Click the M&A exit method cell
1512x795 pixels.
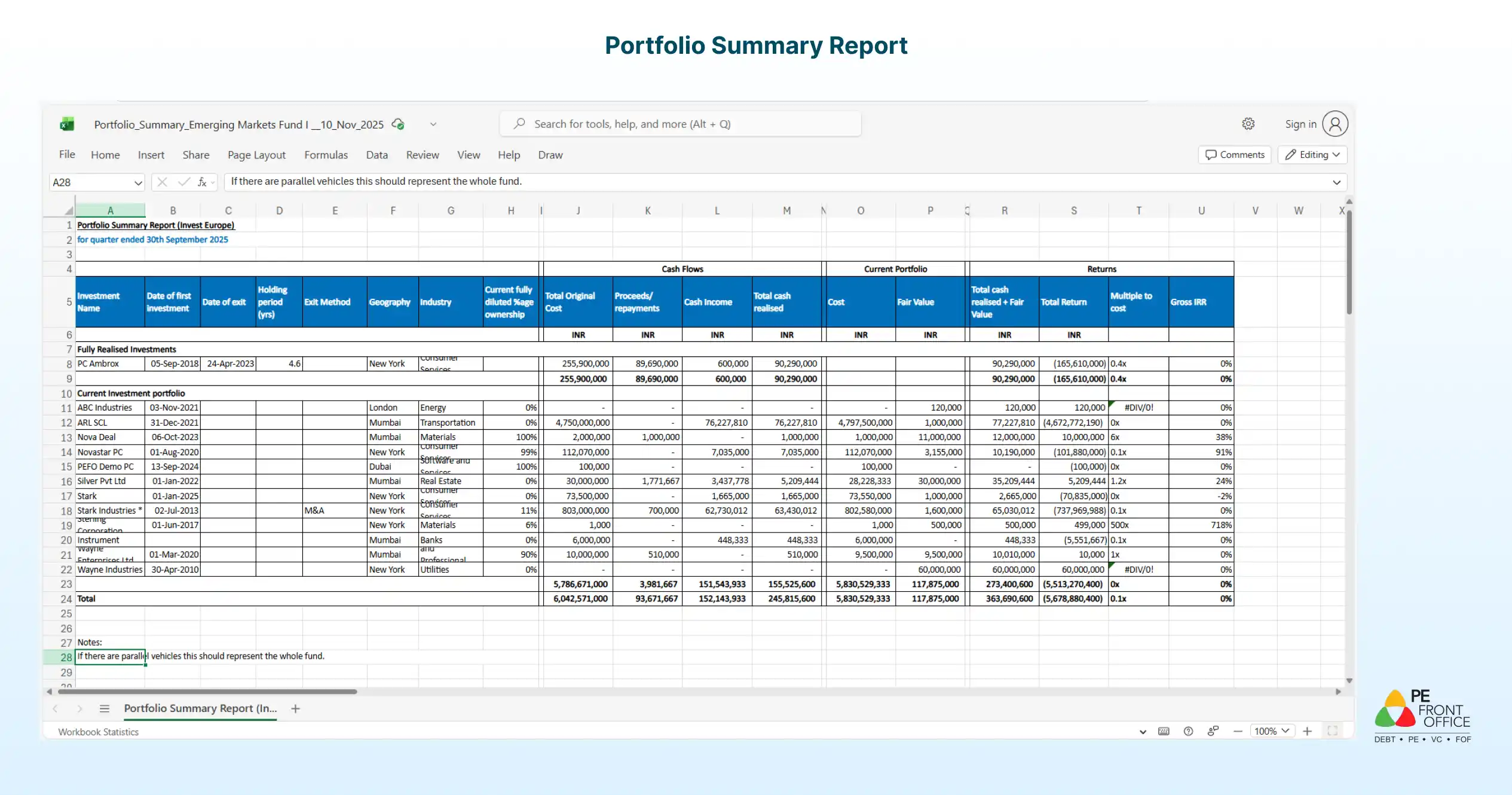(335, 511)
